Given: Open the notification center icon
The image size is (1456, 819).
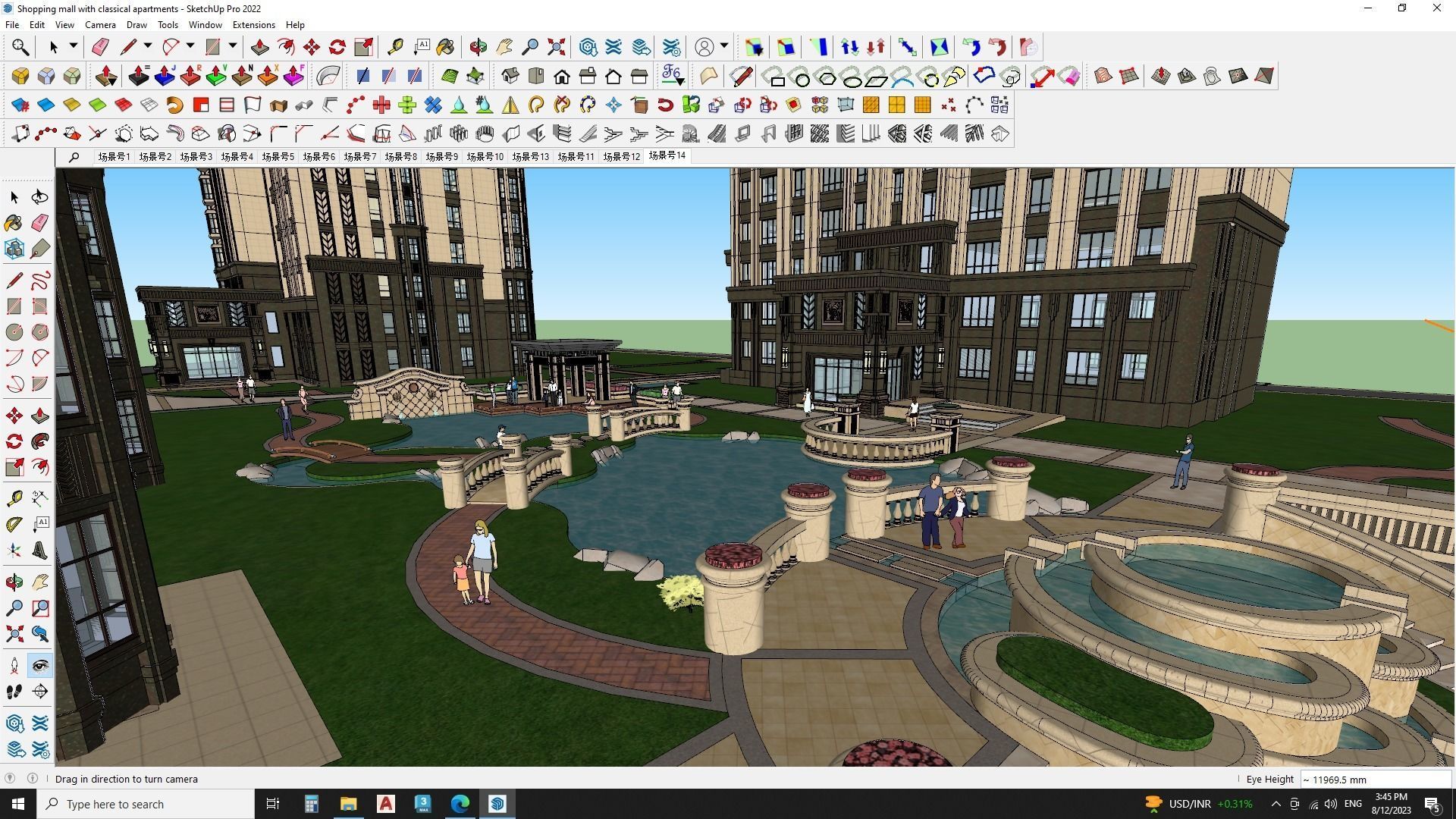Looking at the screenshot, I should point(1432,804).
